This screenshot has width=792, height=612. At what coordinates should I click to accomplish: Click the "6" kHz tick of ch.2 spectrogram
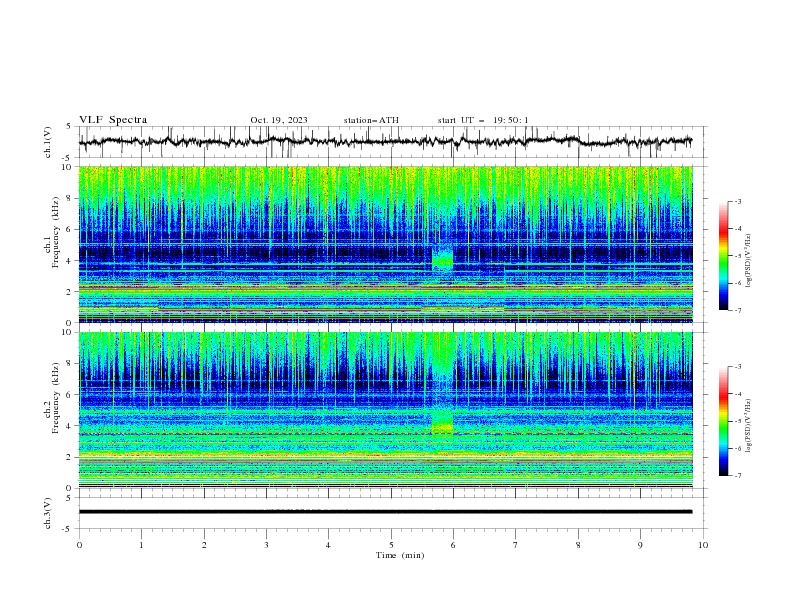[70, 395]
